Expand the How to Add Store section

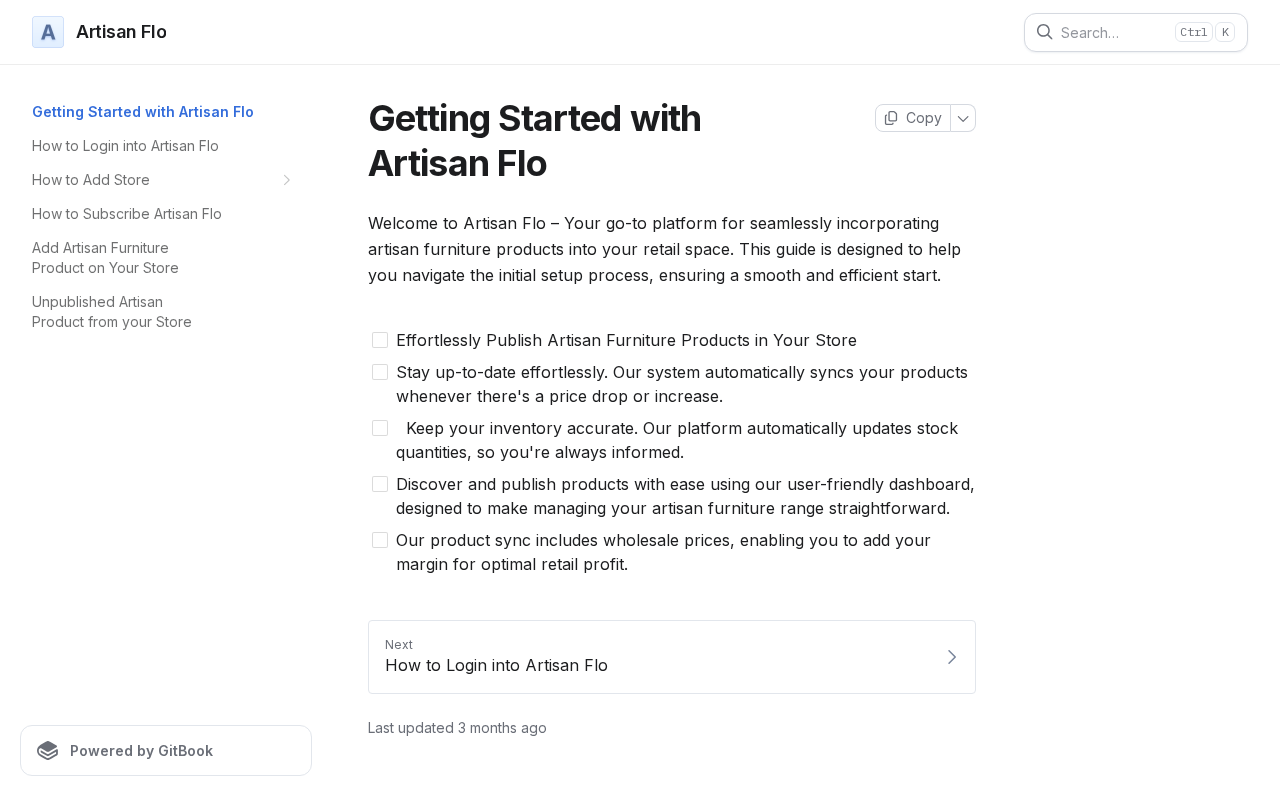286,180
